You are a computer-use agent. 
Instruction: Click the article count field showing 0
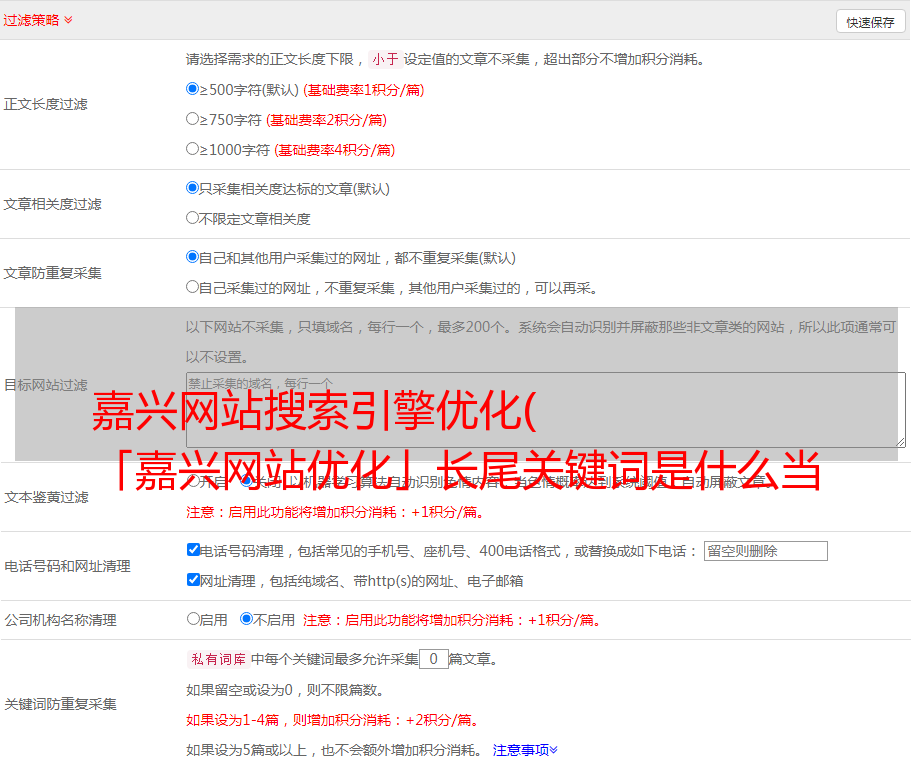434,659
